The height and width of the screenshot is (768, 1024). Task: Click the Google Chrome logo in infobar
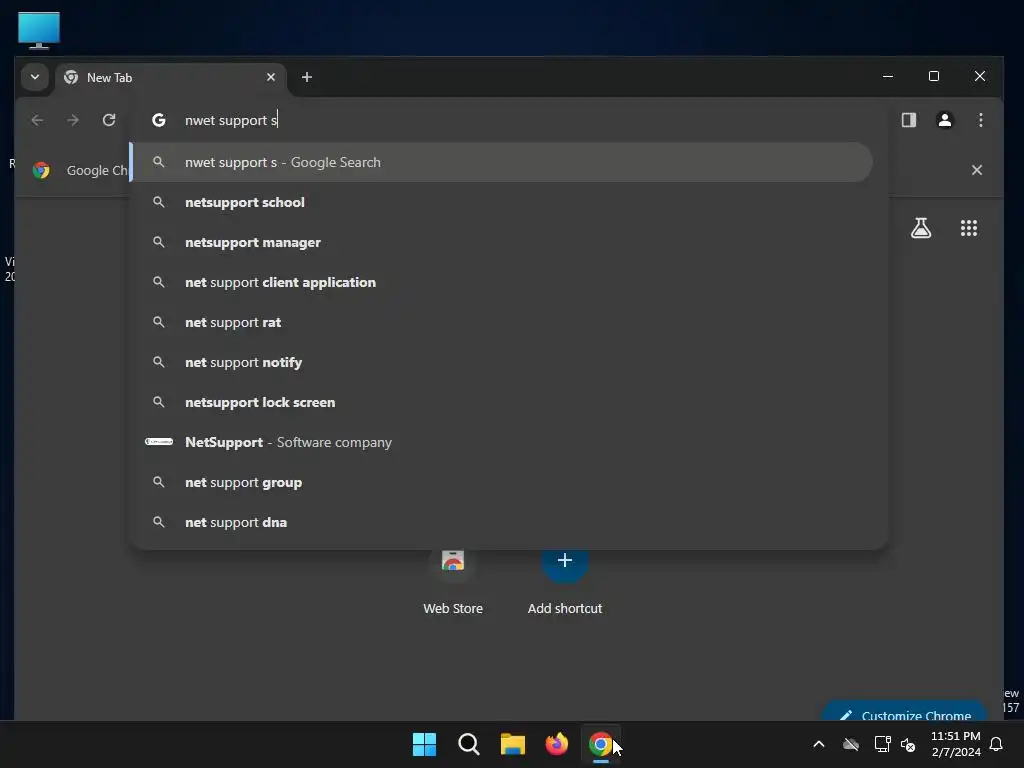coord(41,170)
